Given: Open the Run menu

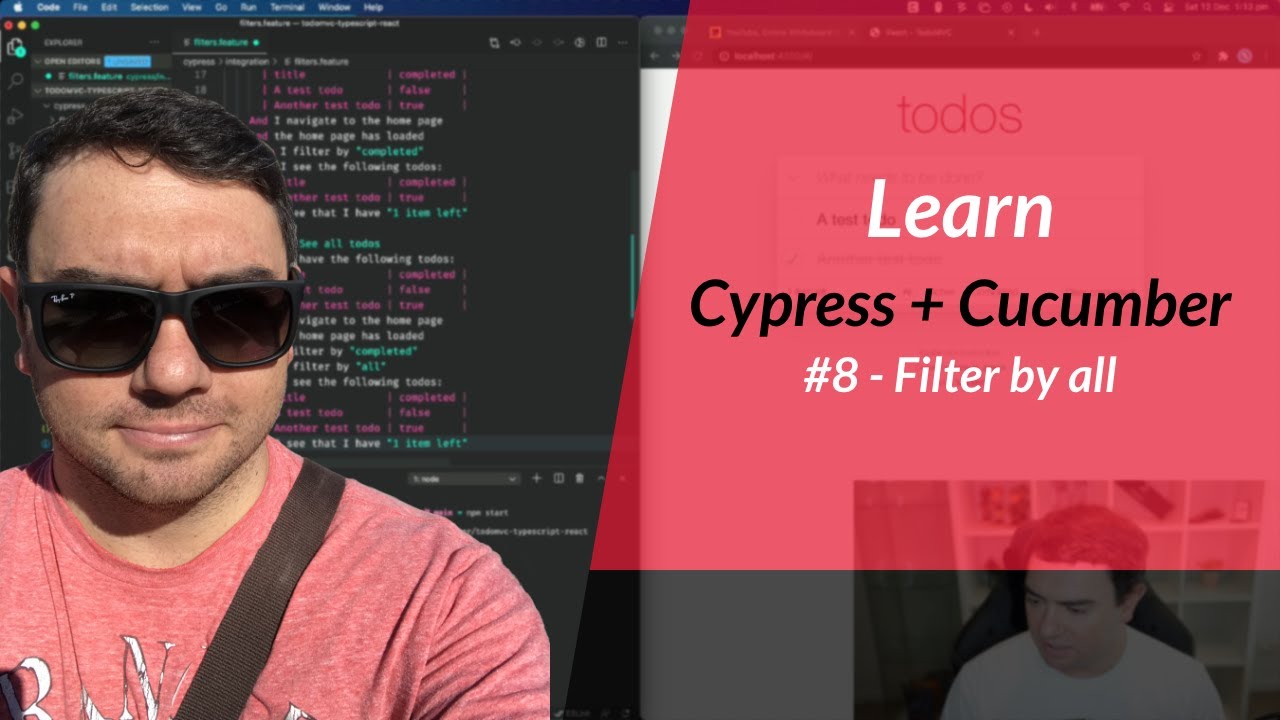Looking at the screenshot, I should (248, 7).
